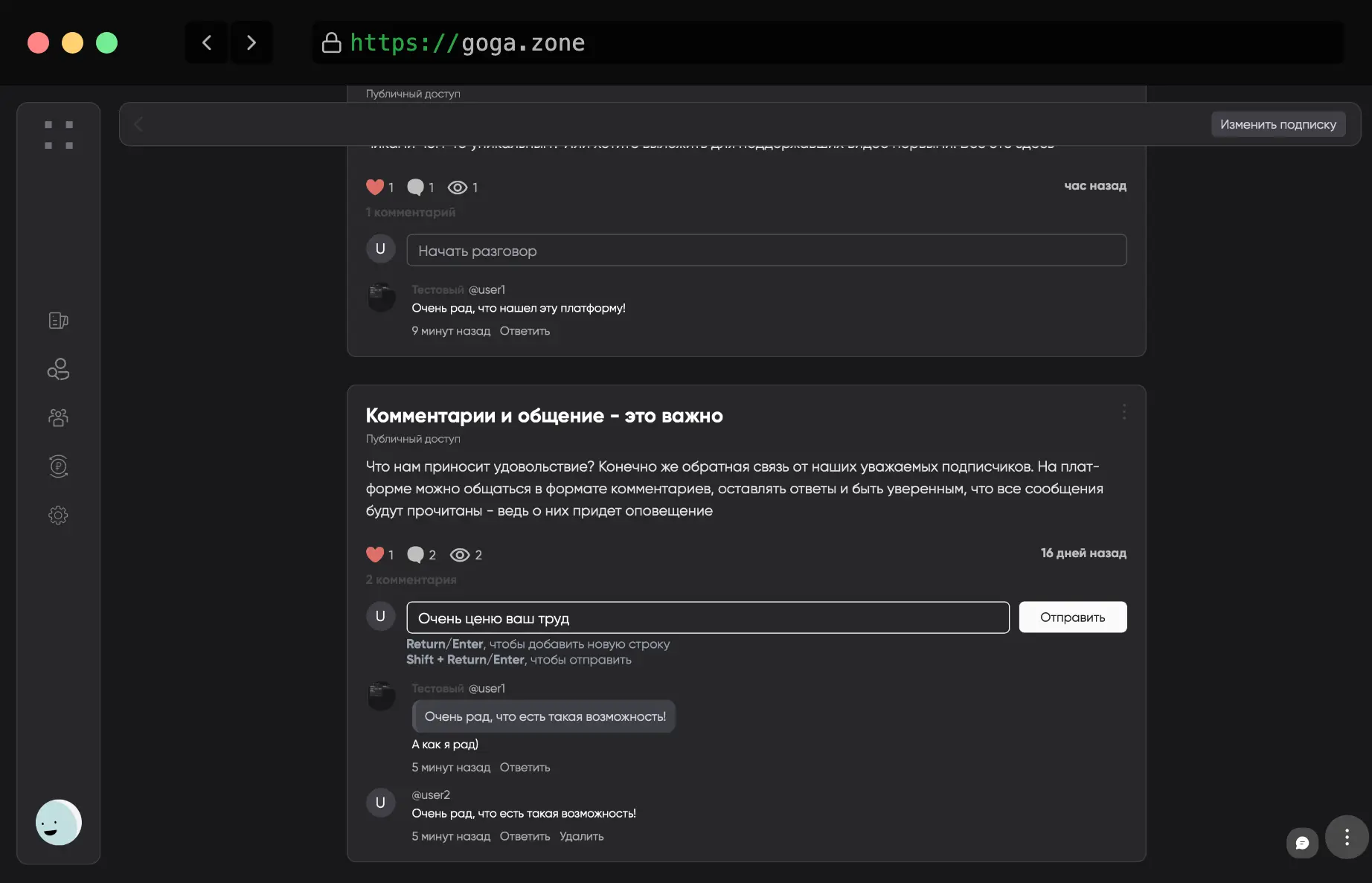The image size is (1372, 883).
Task: Click "Удалить" under the @user2 comment
Action: tap(581, 836)
